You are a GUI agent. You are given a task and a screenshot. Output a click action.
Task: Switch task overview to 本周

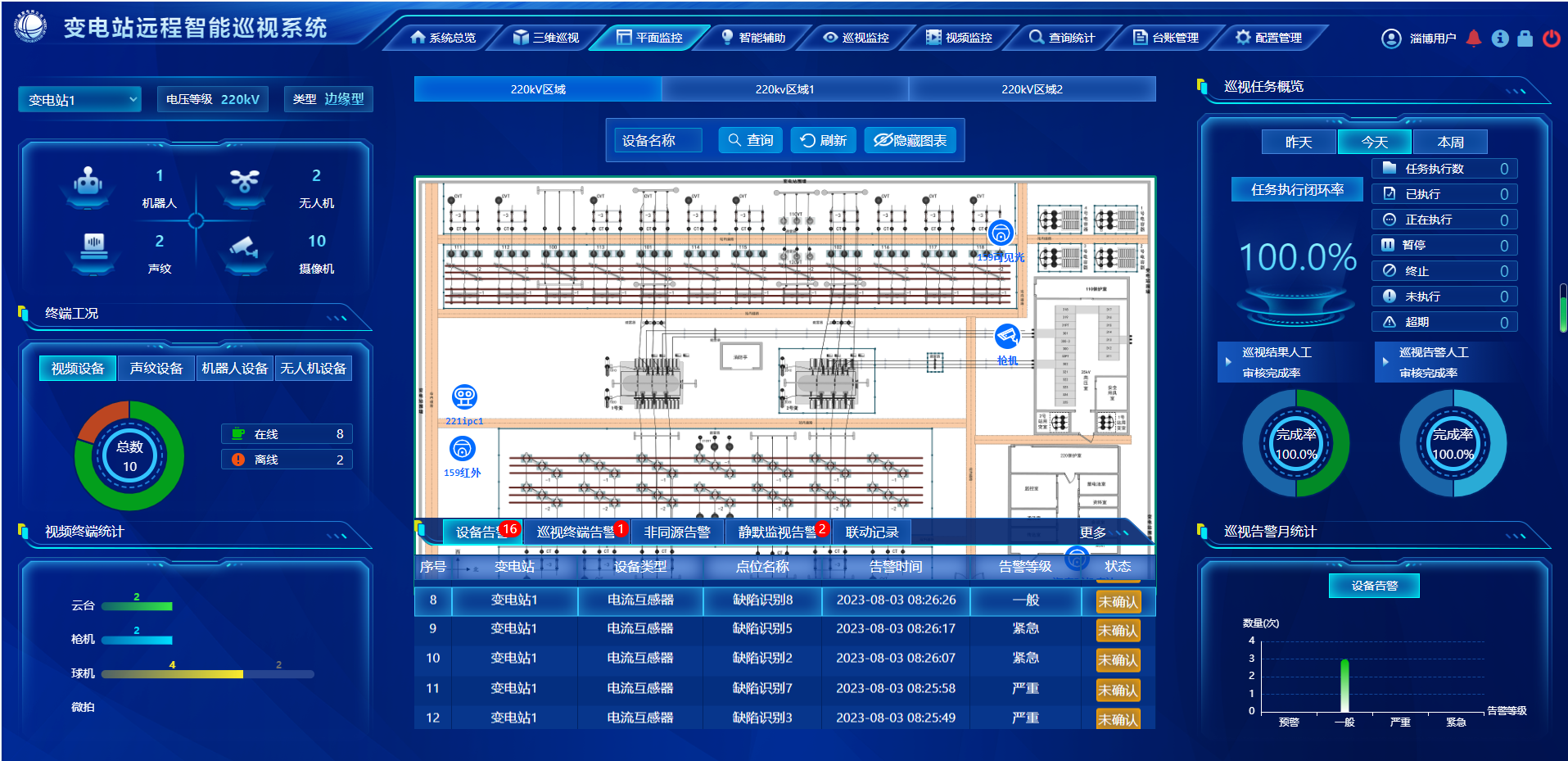[1450, 142]
